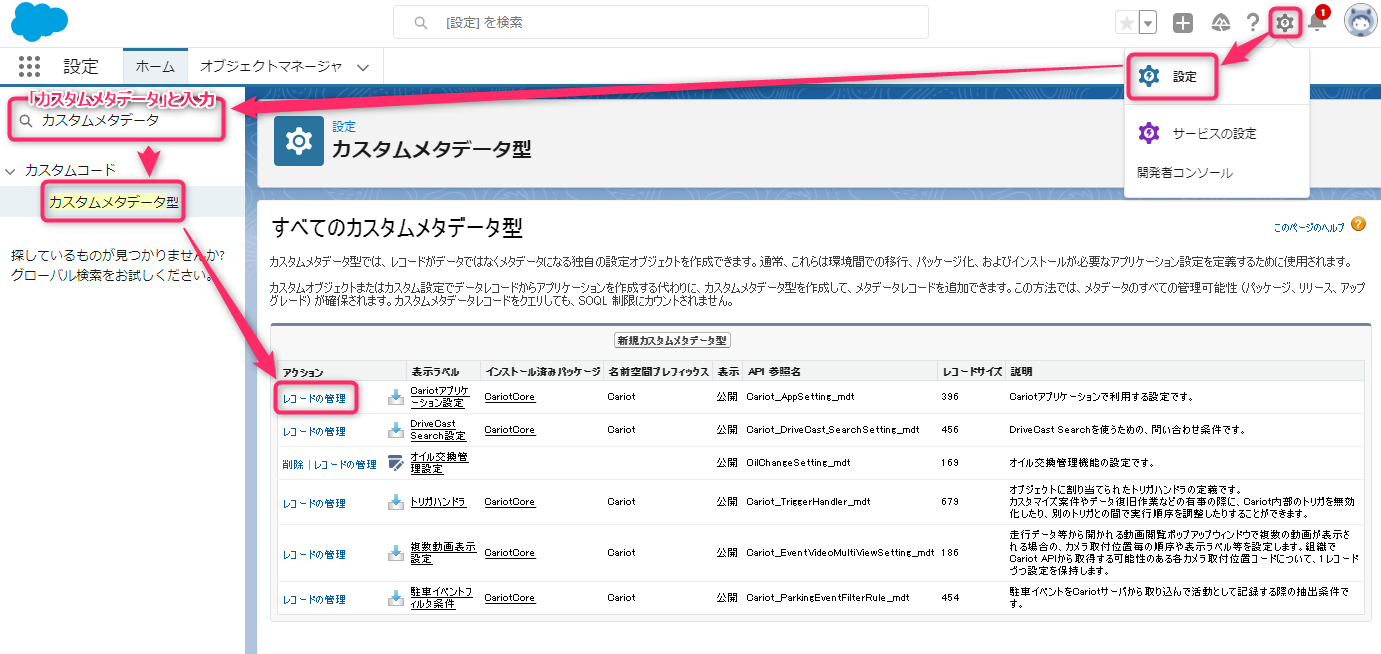Viewport: 1381px width, 654px height.
Task: Click 削除 link for オイル交換管理設定
Action: pyautogui.click(x=293, y=464)
